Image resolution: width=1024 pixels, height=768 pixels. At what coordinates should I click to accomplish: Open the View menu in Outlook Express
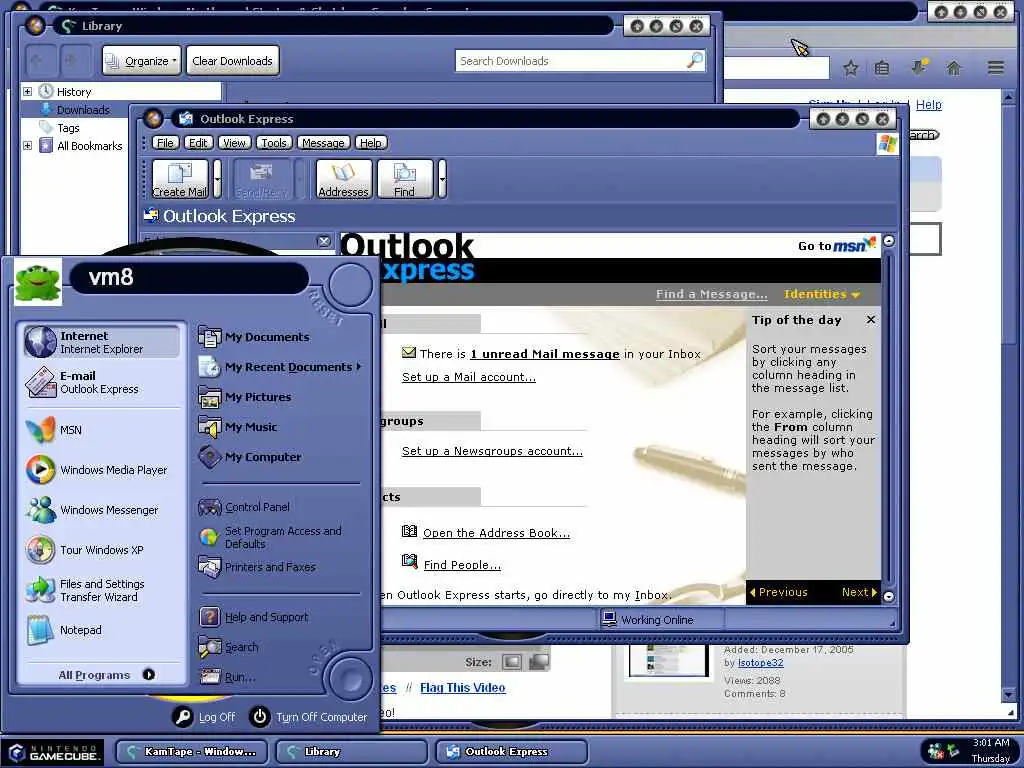pos(234,143)
